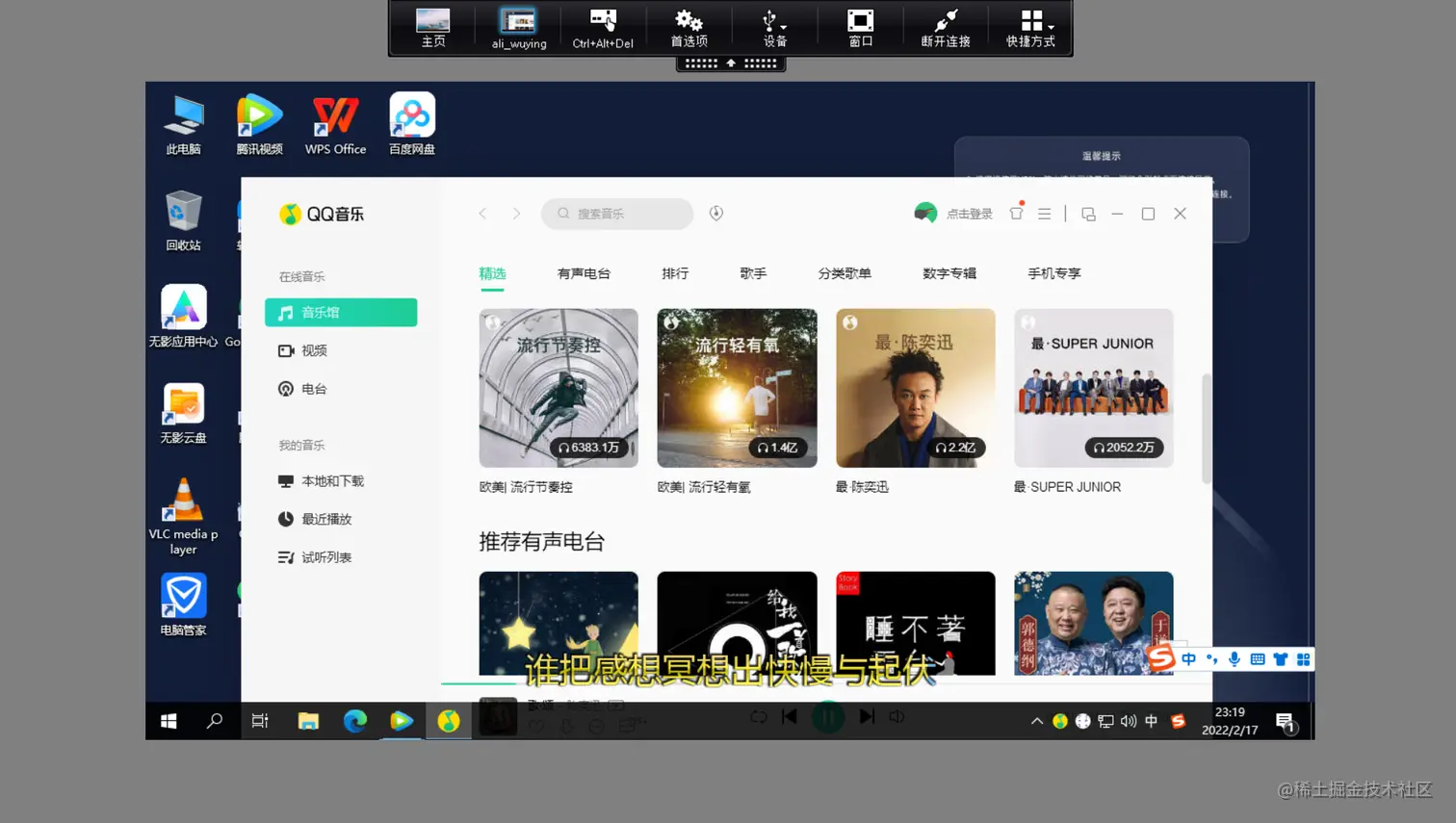Click the 最·陈奕迅 title text below cover

pos(862,487)
